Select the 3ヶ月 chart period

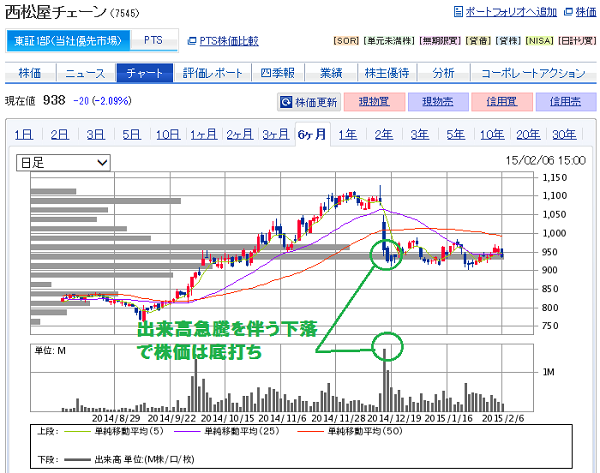(x=276, y=135)
